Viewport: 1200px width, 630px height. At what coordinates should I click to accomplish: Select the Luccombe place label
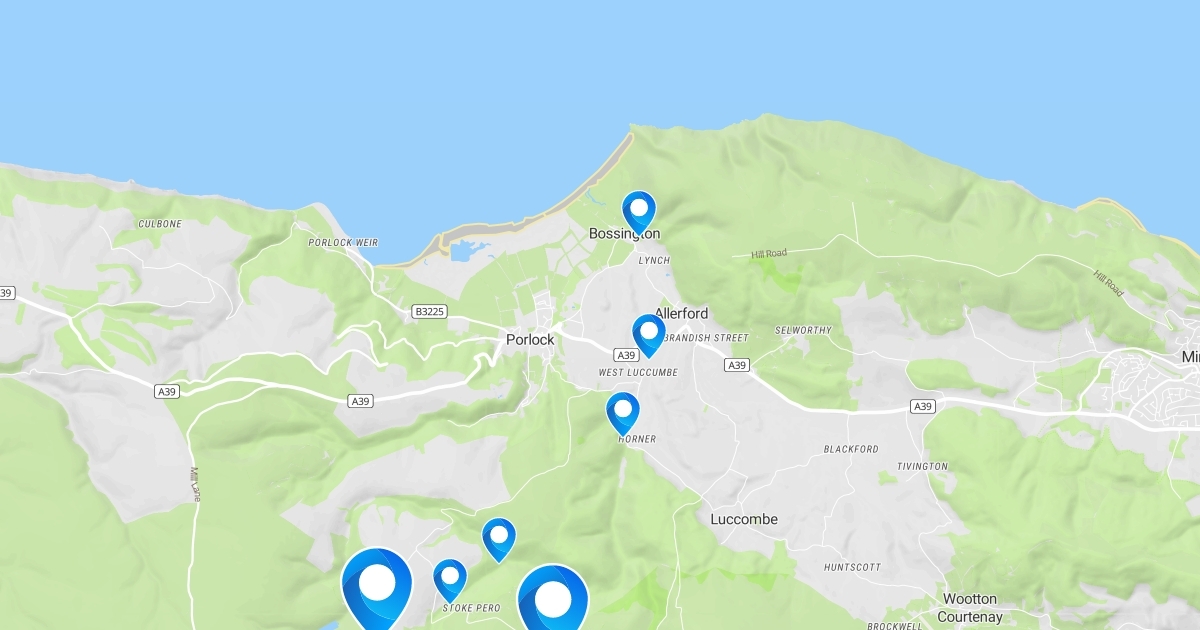(x=744, y=519)
